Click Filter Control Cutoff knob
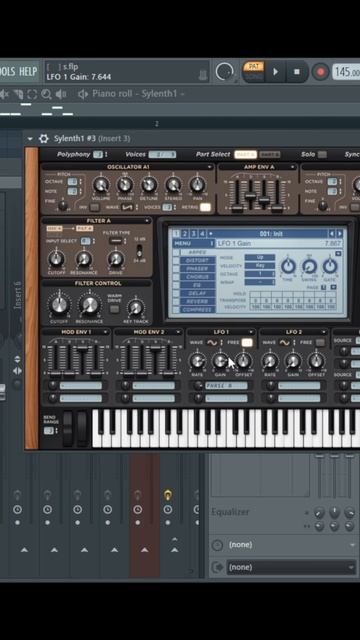Image resolution: width=360 pixels, height=640 pixels. pyautogui.click(x=60, y=305)
